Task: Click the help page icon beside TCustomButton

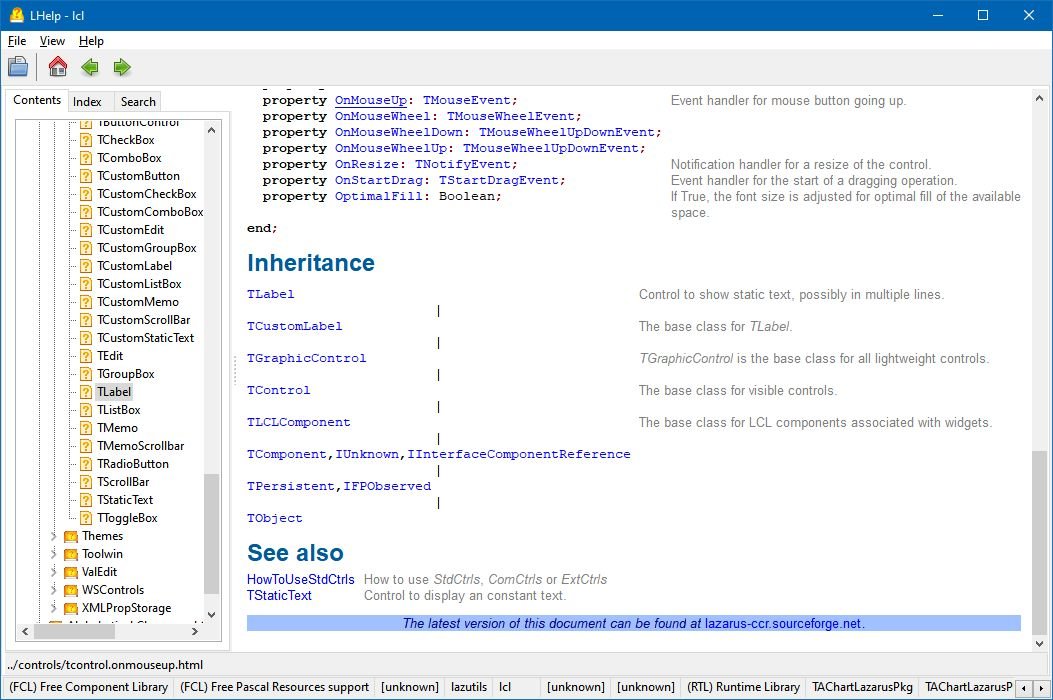Action: click(86, 176)
